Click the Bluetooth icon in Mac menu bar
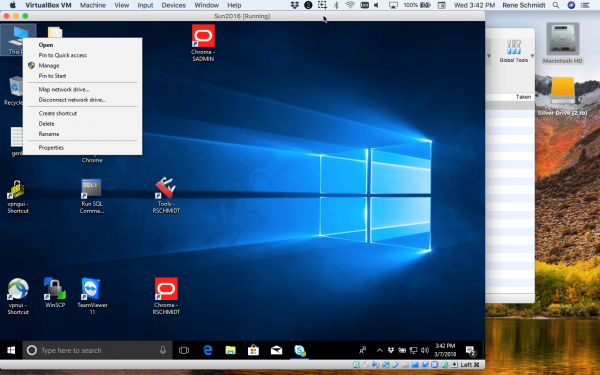 (336, 5)
